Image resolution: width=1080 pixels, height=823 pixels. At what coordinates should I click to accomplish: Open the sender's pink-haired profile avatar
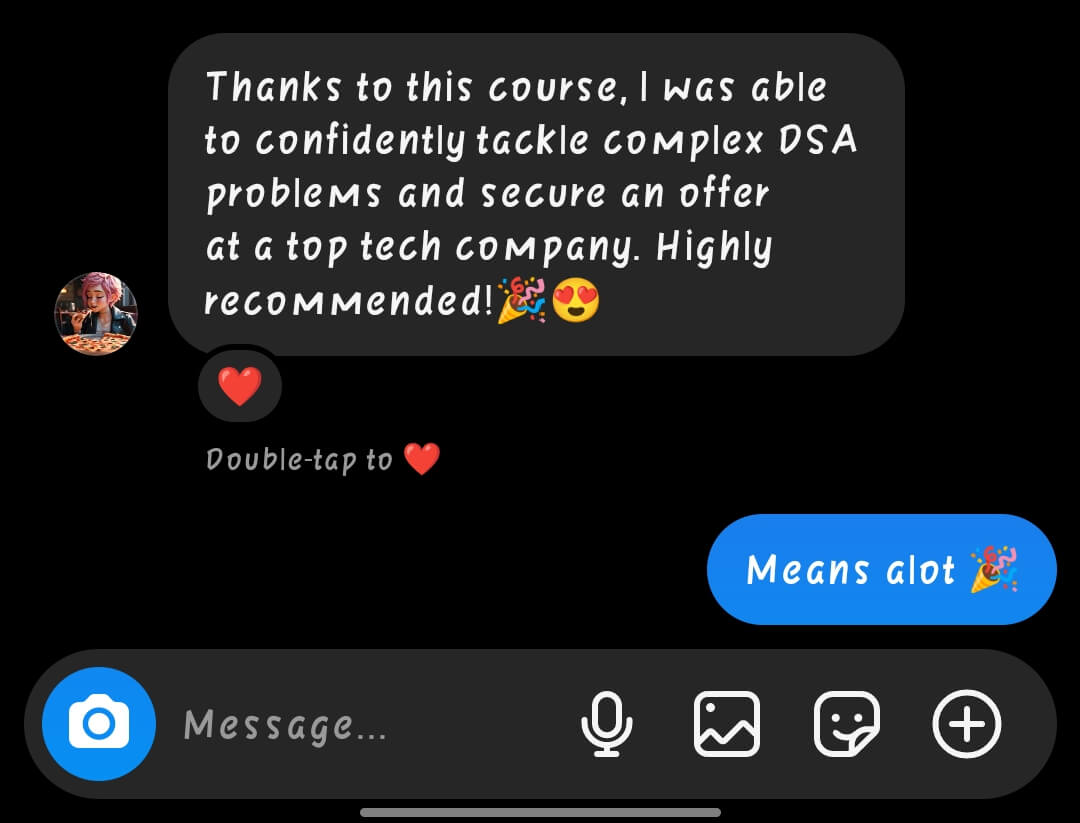[x=96, y=313]
